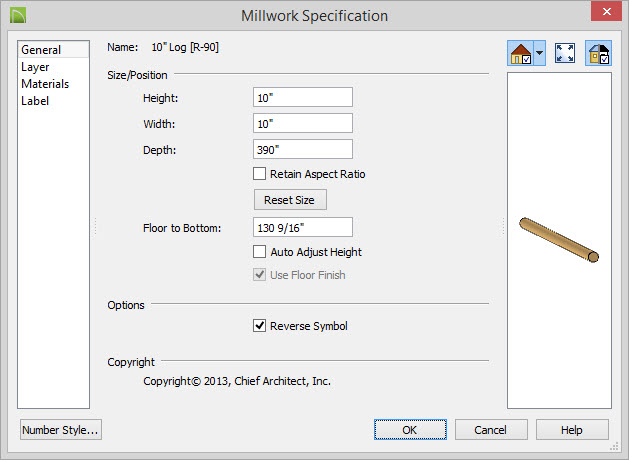Open the Materials panel

click(45, 84)
